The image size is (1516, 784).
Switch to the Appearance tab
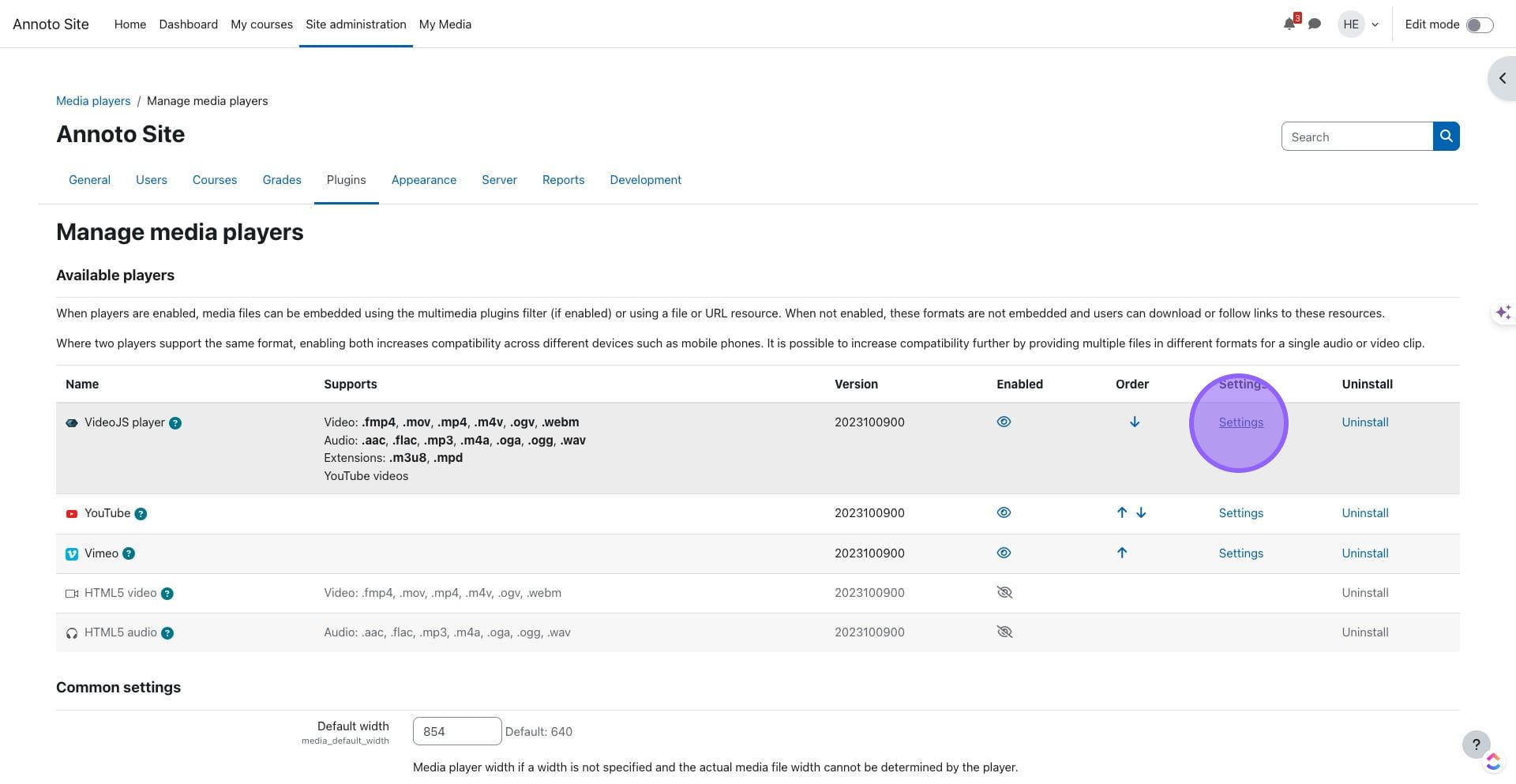[423, 180]
